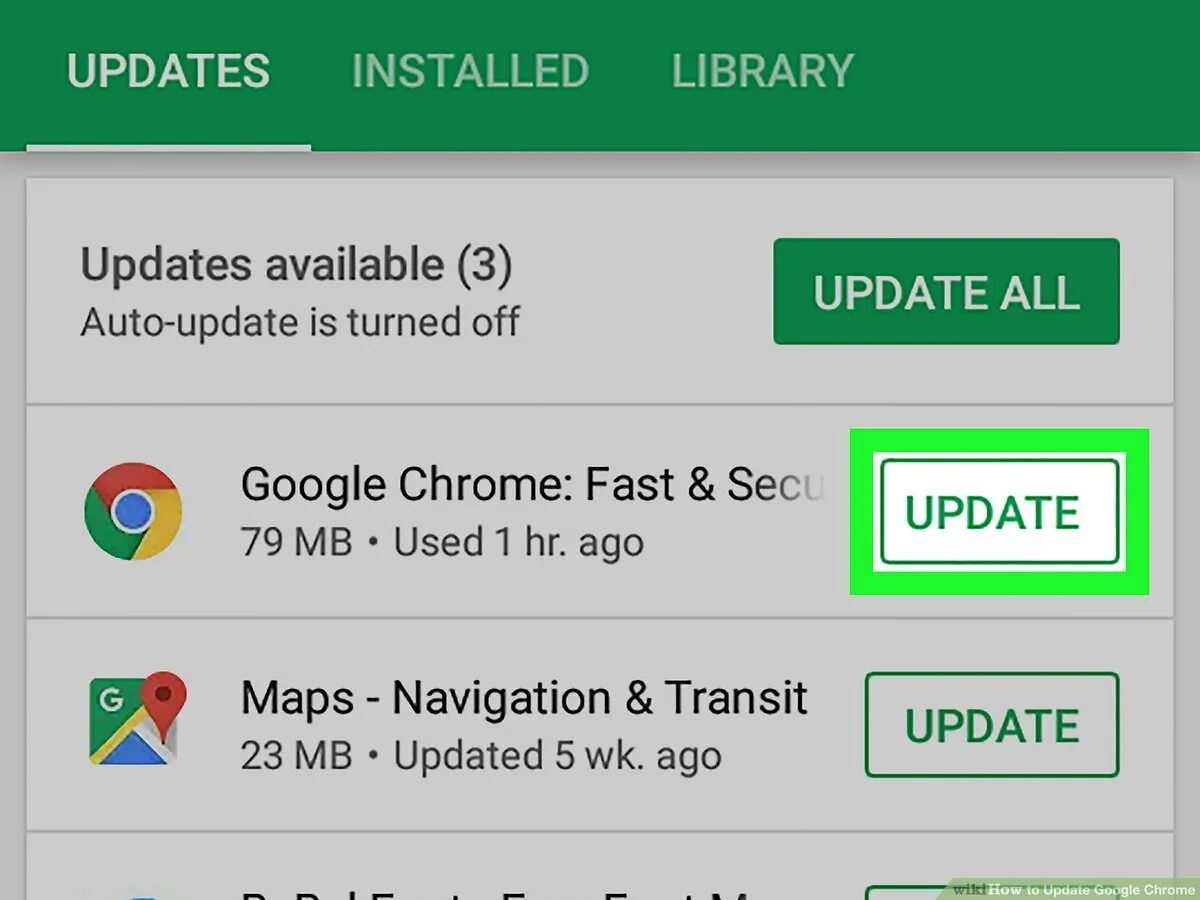The image size is (1200, 900).
Task: Go to the LIBRARY tab
Action: point(763,71)
